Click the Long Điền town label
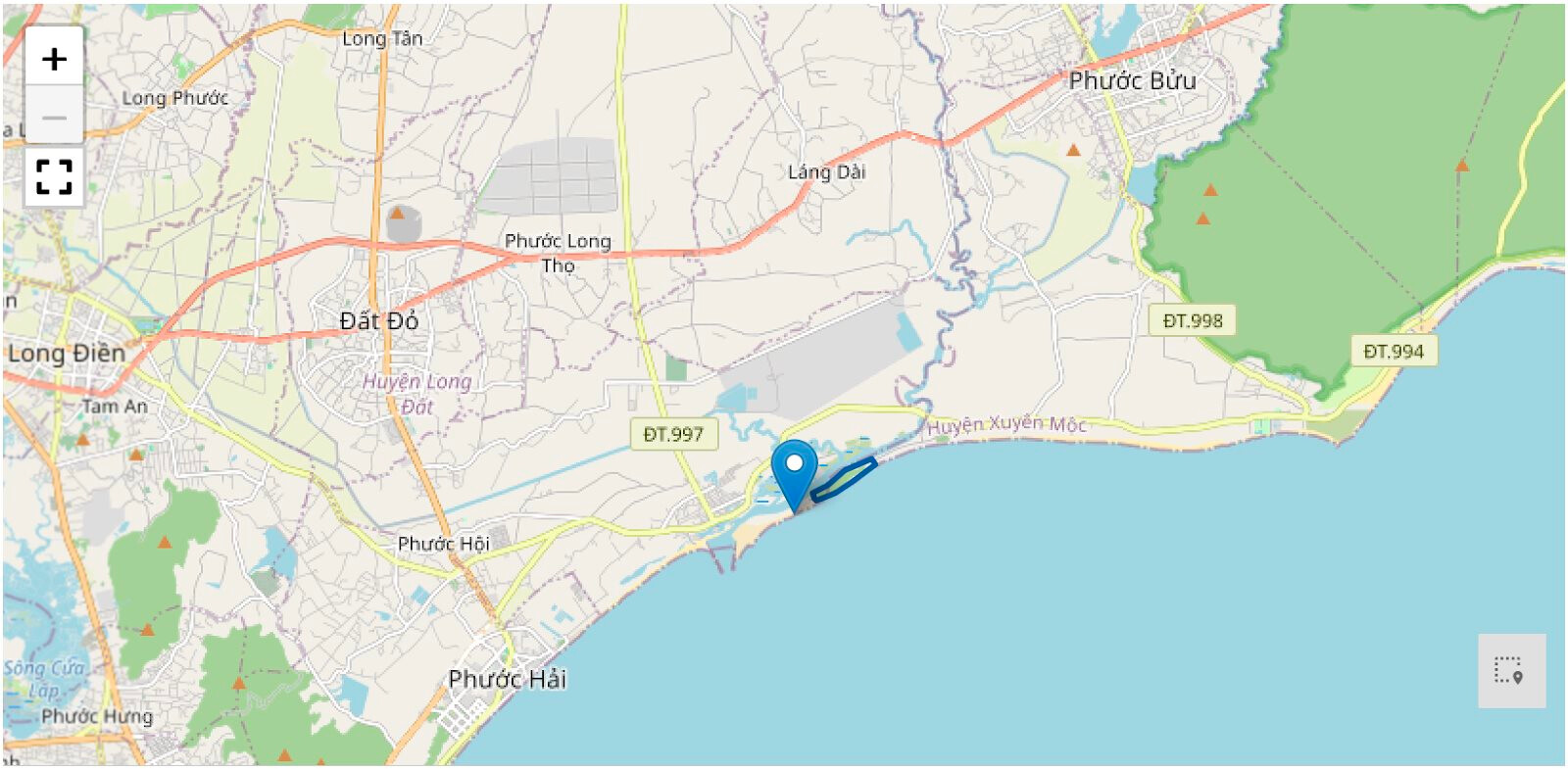 pyautogui.click(x=67, y=353)
